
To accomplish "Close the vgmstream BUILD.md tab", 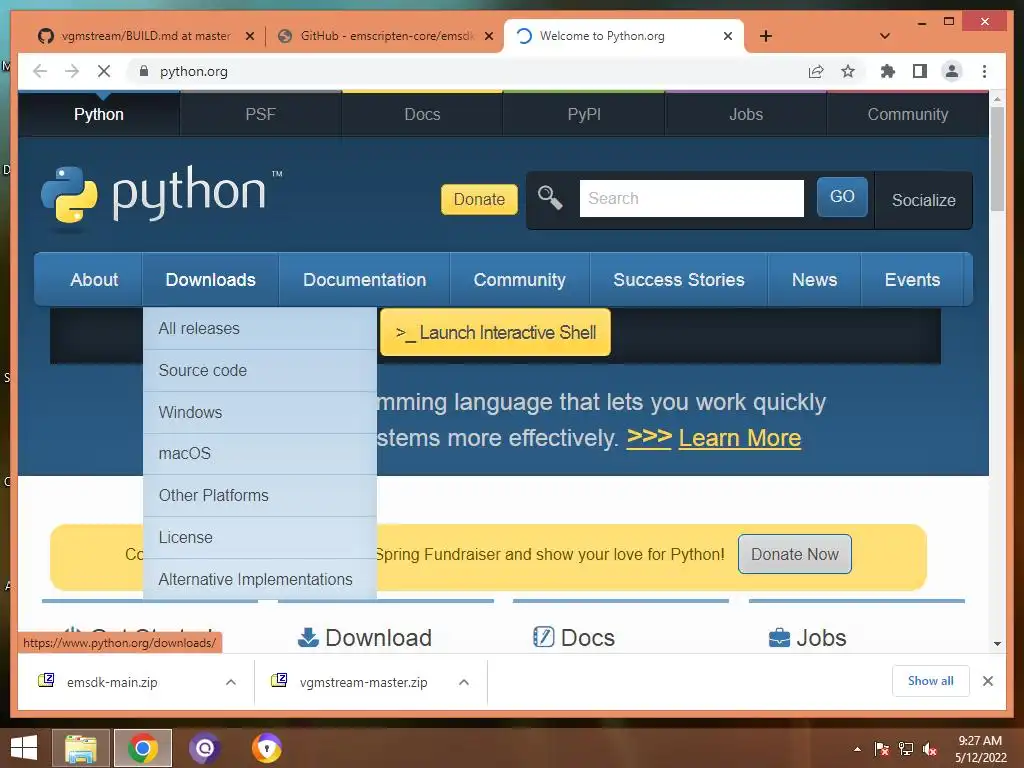I will click(249, 36).
